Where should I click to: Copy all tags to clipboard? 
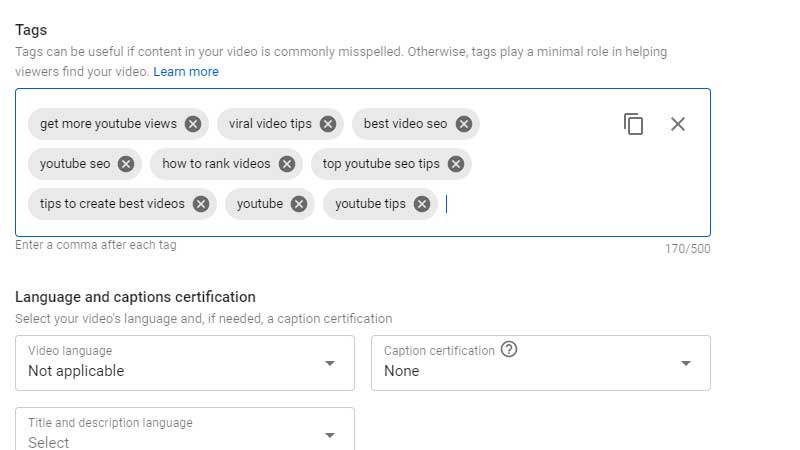click(x=633, y=124)
